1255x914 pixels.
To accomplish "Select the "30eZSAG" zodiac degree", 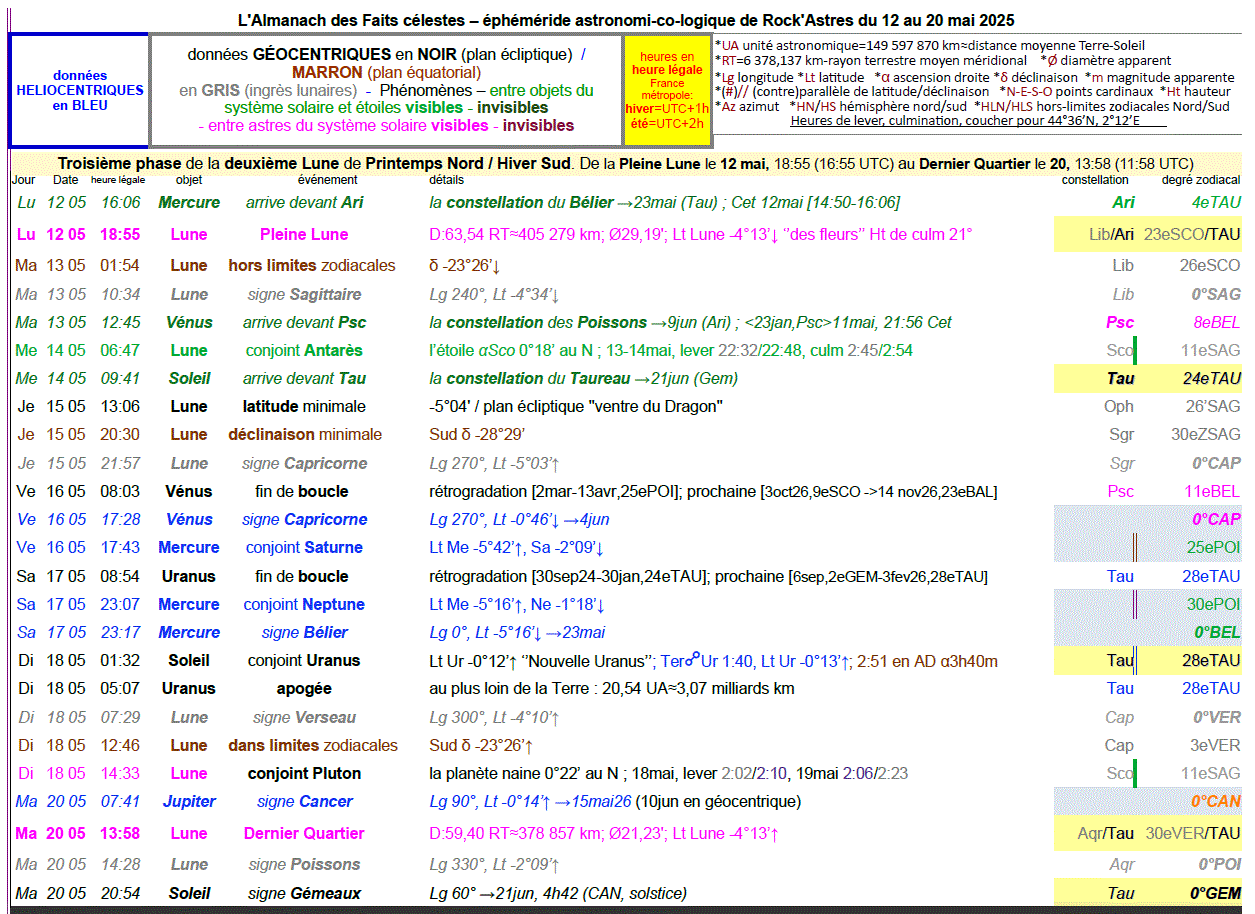I will point(1206,434).
